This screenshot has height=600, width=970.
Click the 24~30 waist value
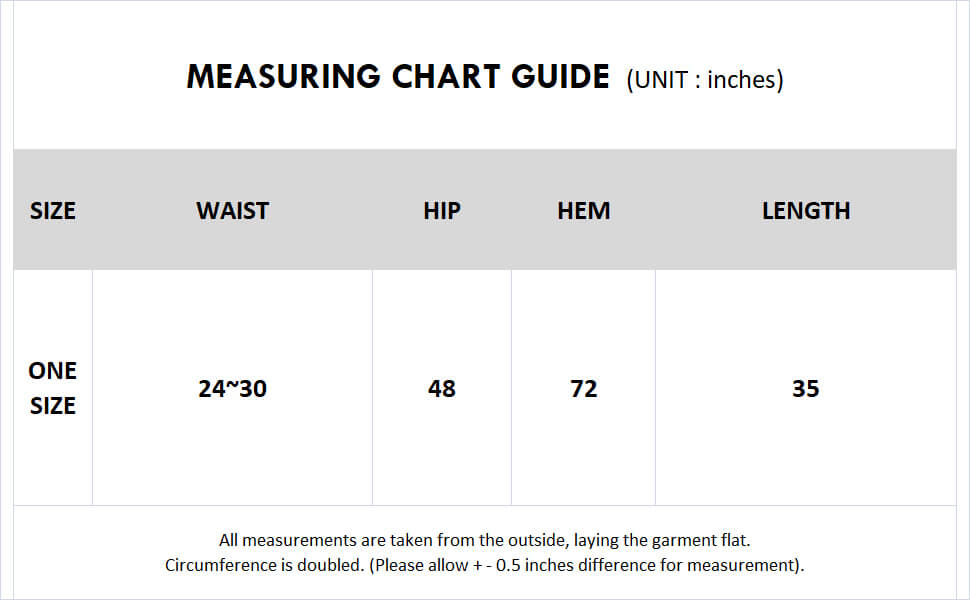tap(233, 388)
